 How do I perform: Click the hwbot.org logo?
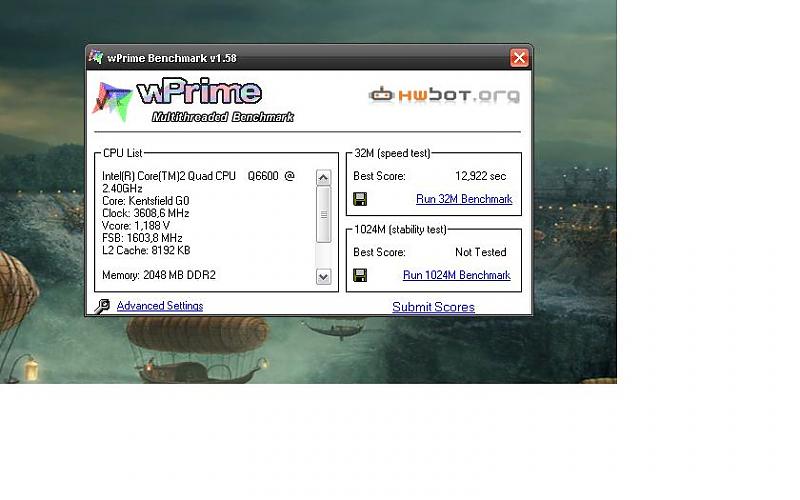click(x=444, y=95)
